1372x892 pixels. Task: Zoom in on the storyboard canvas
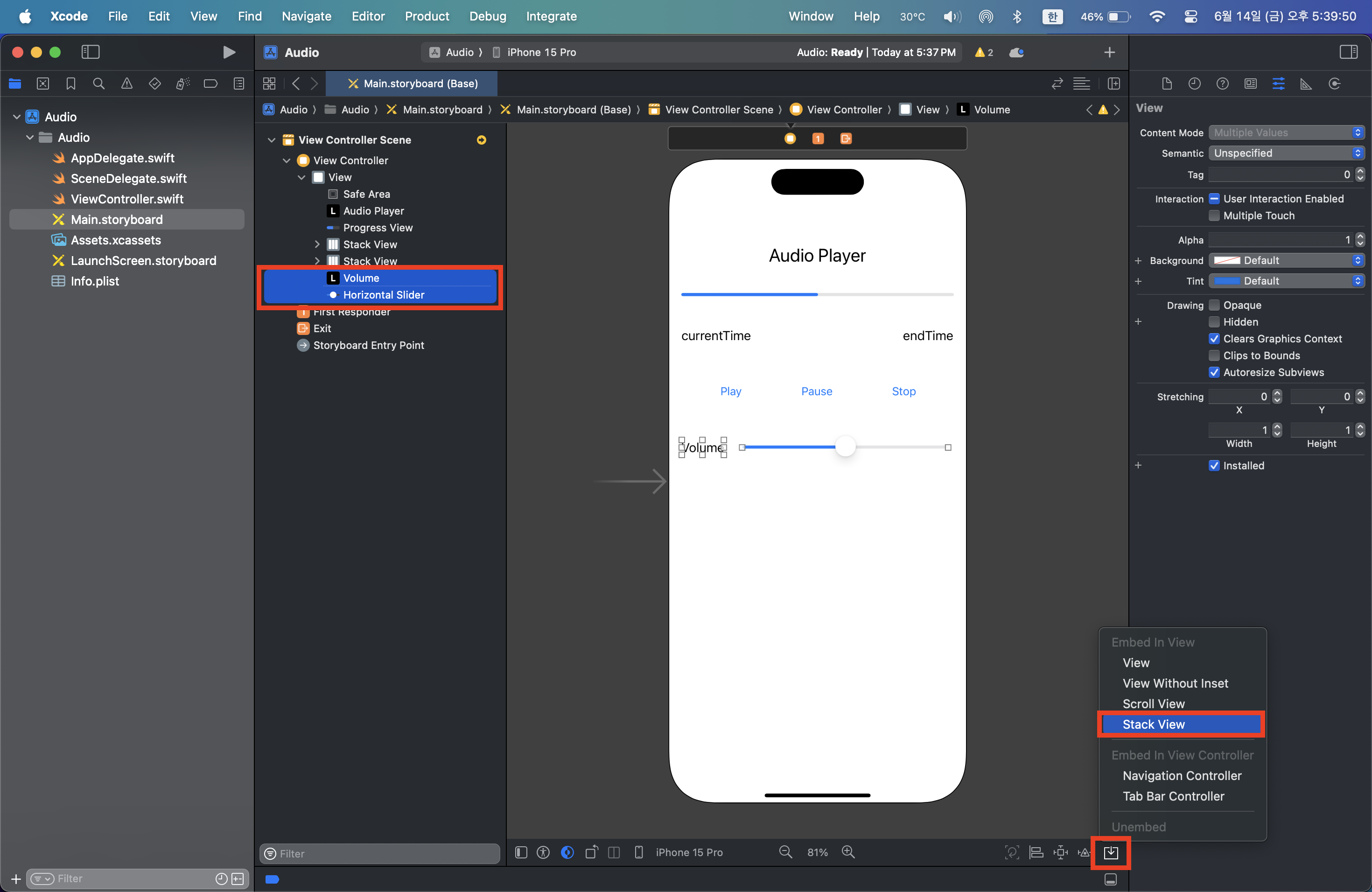coord(848,852)
